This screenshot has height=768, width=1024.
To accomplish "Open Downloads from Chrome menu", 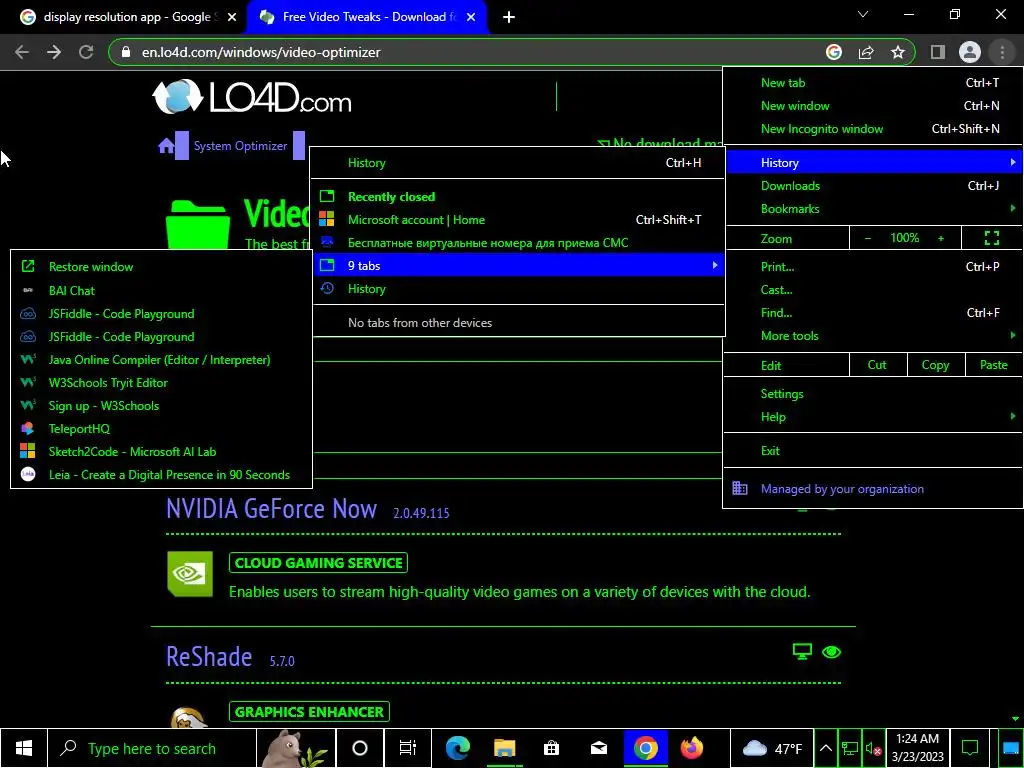I will [873, 186].
